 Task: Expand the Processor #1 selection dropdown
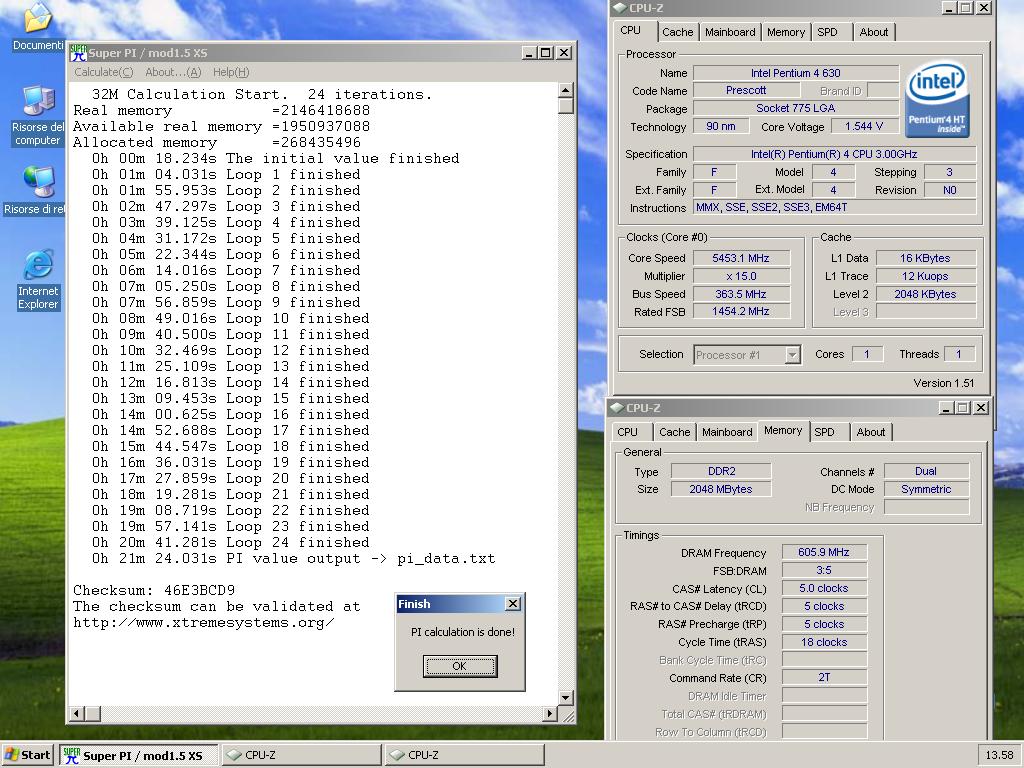point(792,355)
